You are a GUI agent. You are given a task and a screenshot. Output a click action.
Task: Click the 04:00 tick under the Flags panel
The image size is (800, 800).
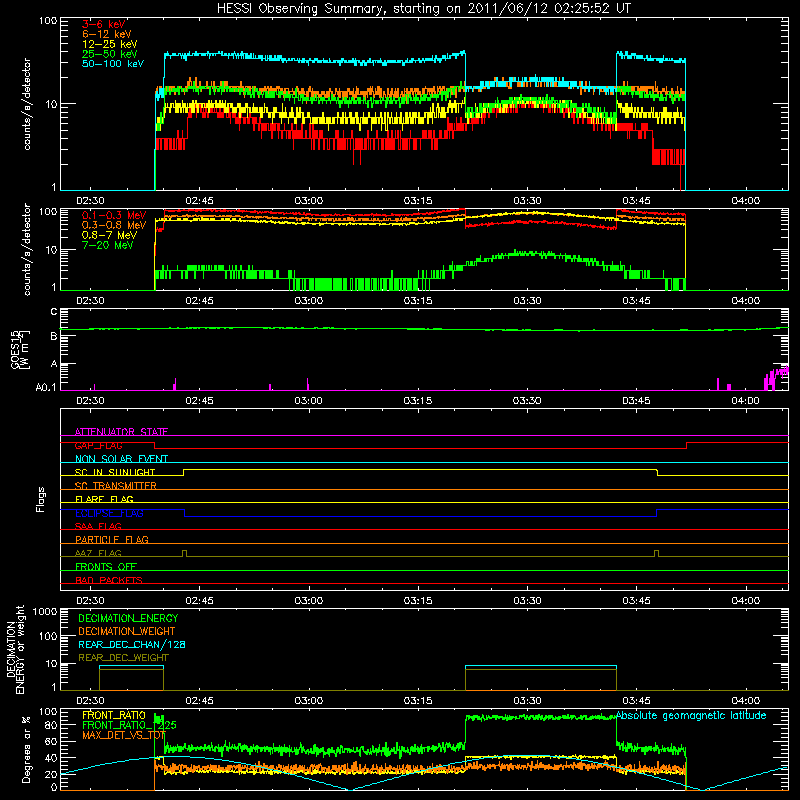[745, 601]
